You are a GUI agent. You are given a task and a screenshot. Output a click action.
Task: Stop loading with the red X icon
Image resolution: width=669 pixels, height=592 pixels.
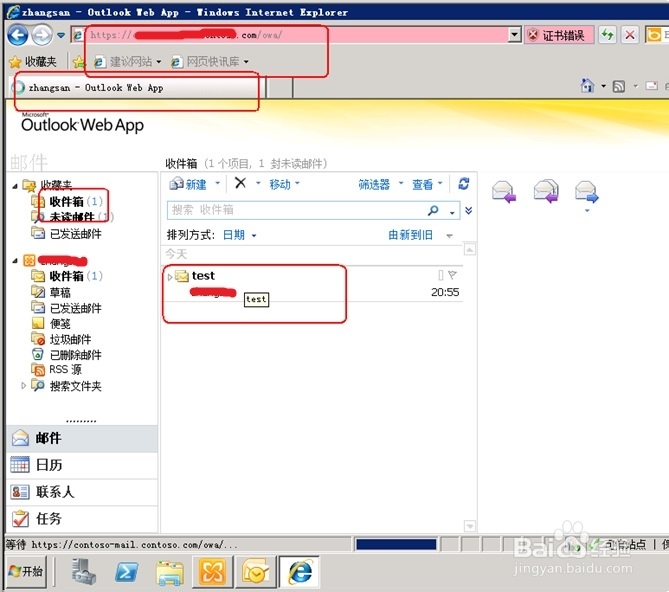coord(630,35)
